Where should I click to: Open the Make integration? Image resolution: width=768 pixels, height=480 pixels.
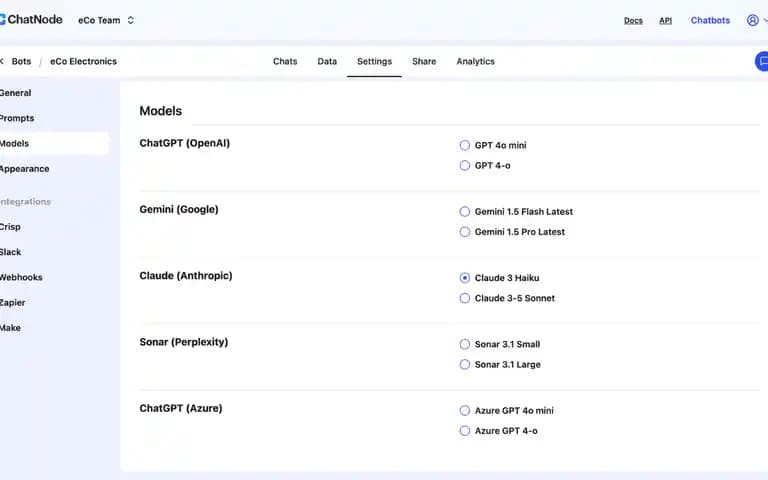tap(10, 328)
